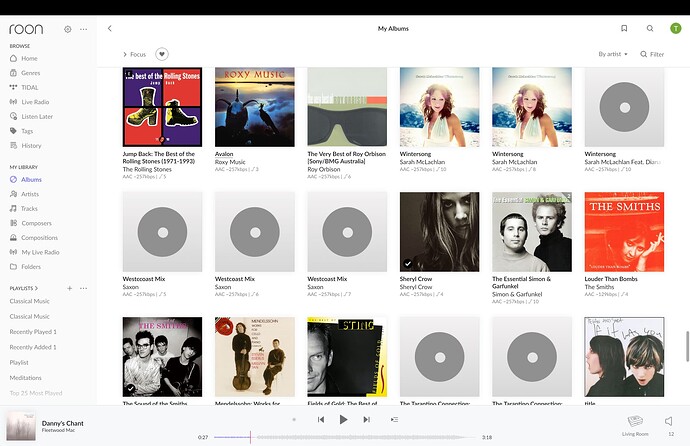
Task: Skip to previous track
Action: pyautogui.click(x=321, y=420)
